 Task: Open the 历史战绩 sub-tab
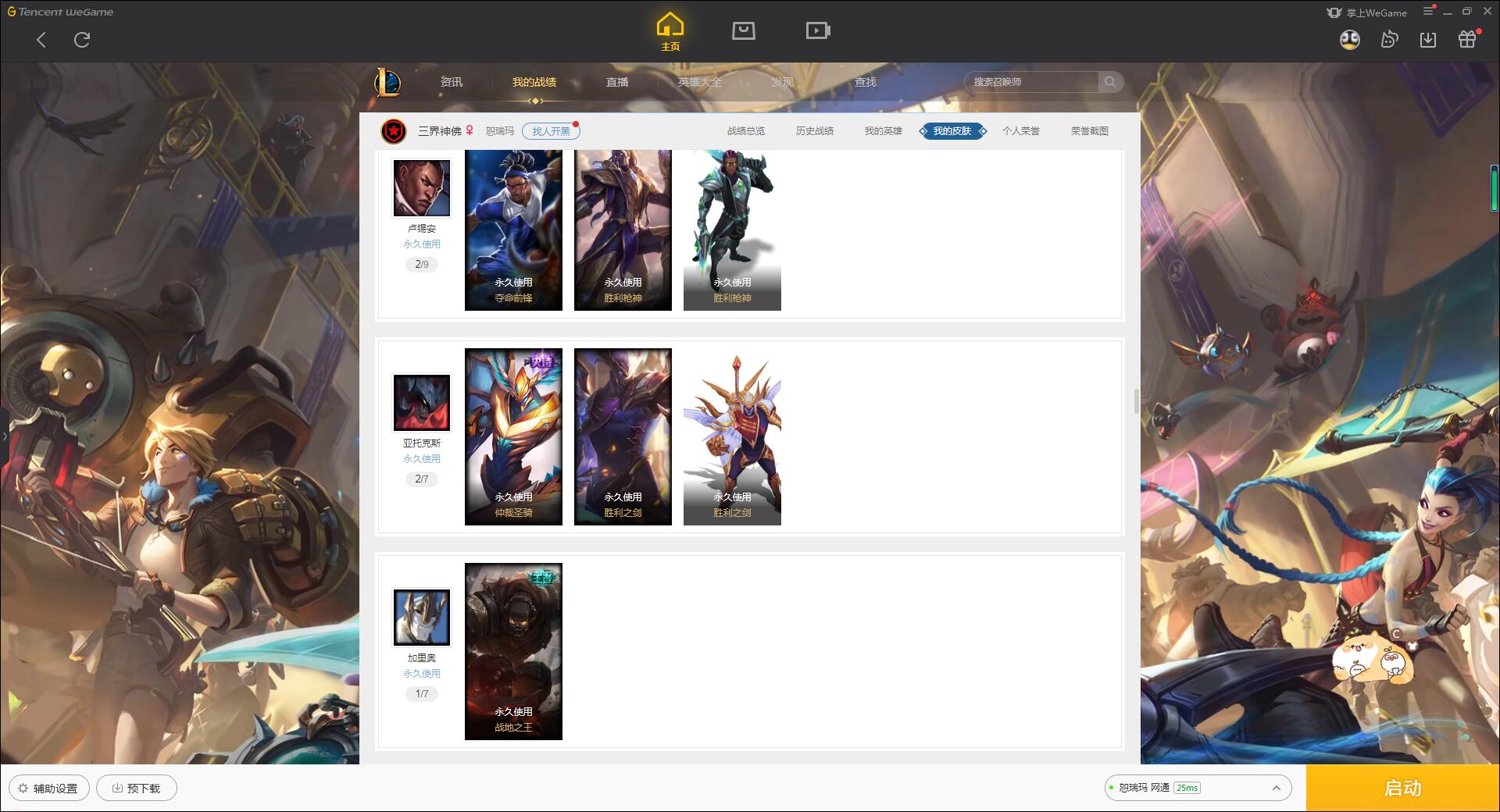coord(815,131)
